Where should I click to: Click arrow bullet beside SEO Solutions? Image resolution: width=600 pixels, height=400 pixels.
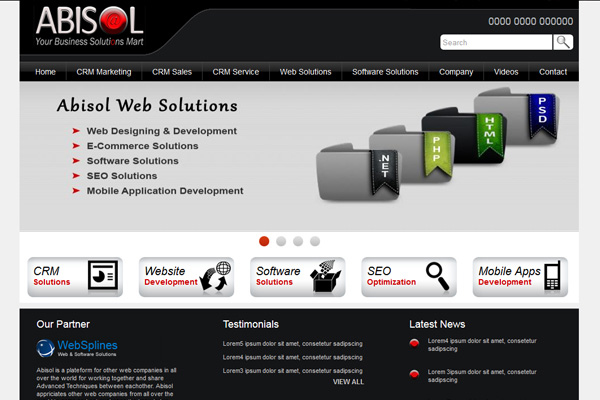point(76,176)
